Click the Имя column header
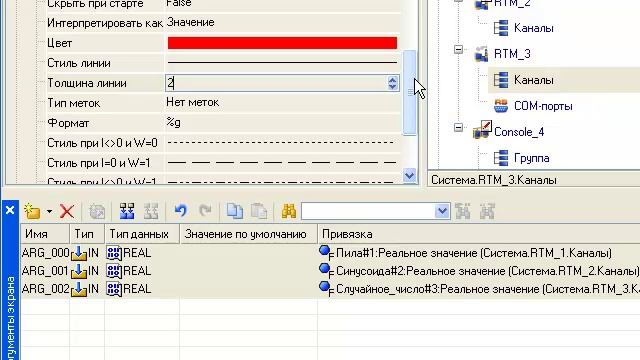The width and height of the screenshot is (640, 360). 45,234
